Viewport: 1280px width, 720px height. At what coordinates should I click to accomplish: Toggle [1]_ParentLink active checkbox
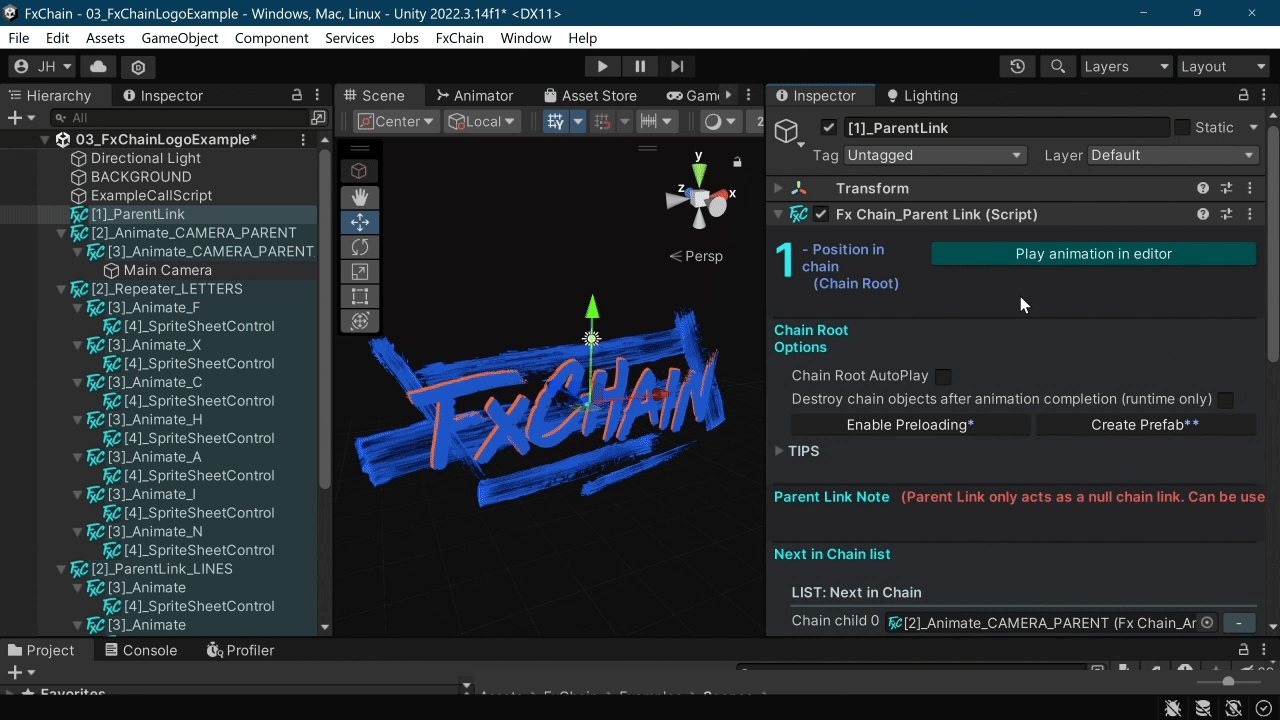click(828, 127)
